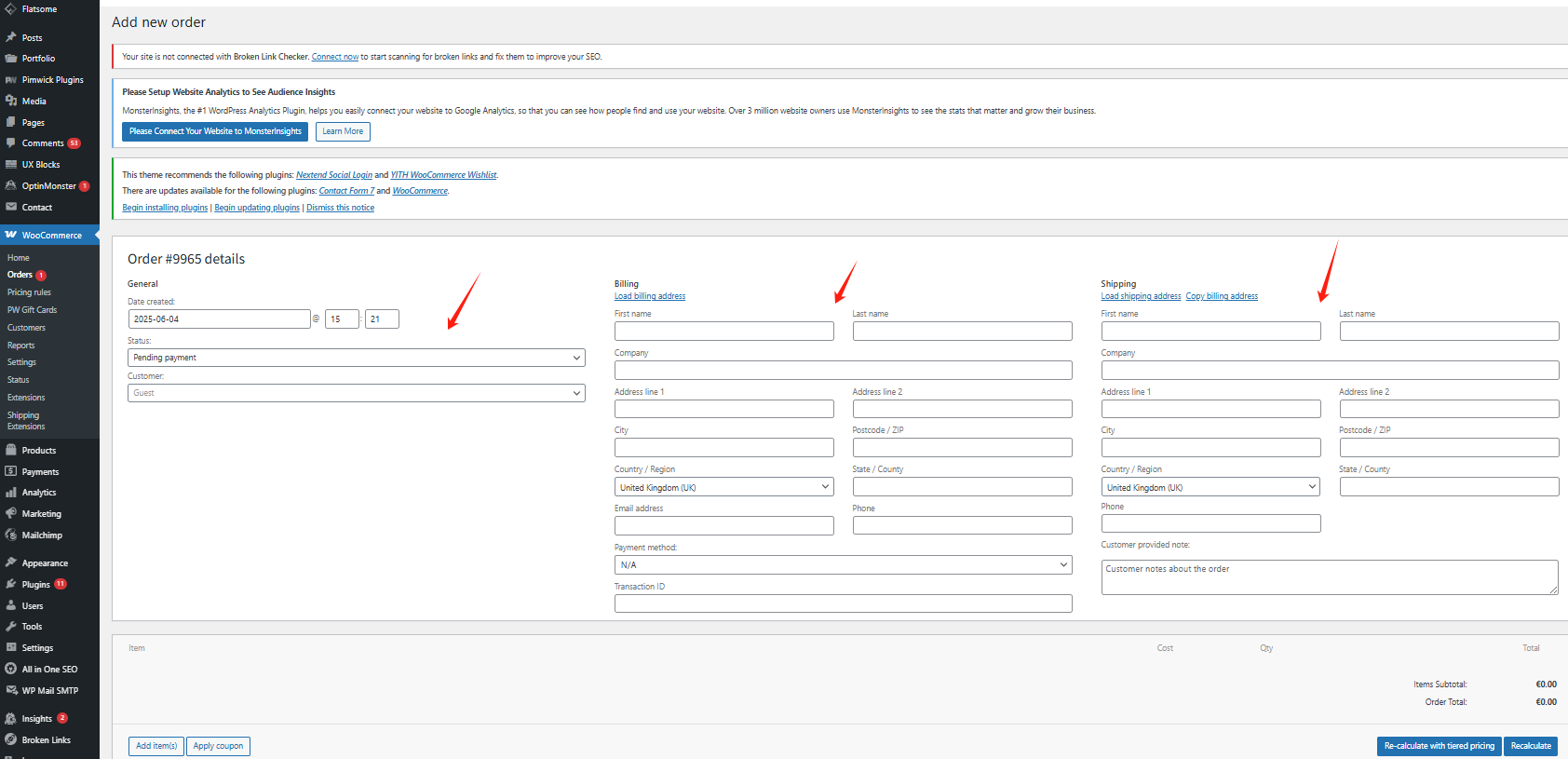Image resolution: width=1568 pixels, height=759 pixels.
Task: Click the Add item(s) button
Action: [x=156, y=746]
